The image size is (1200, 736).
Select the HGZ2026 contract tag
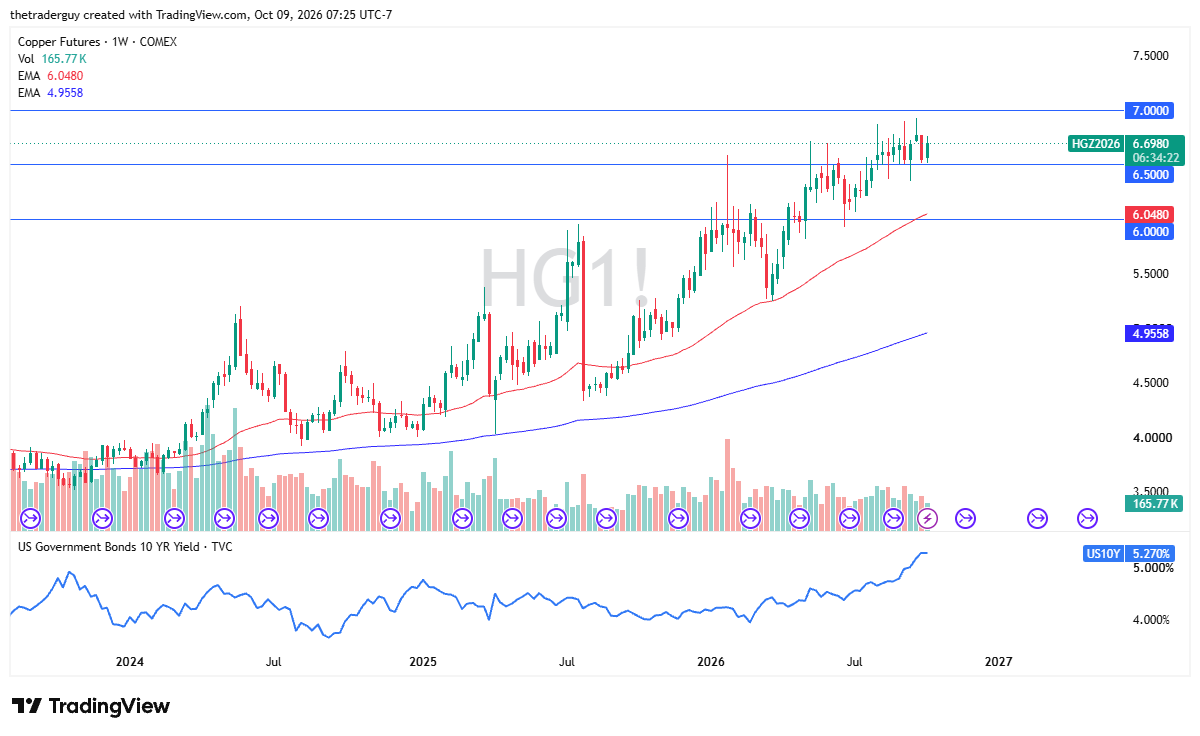tap(1096, 143)
